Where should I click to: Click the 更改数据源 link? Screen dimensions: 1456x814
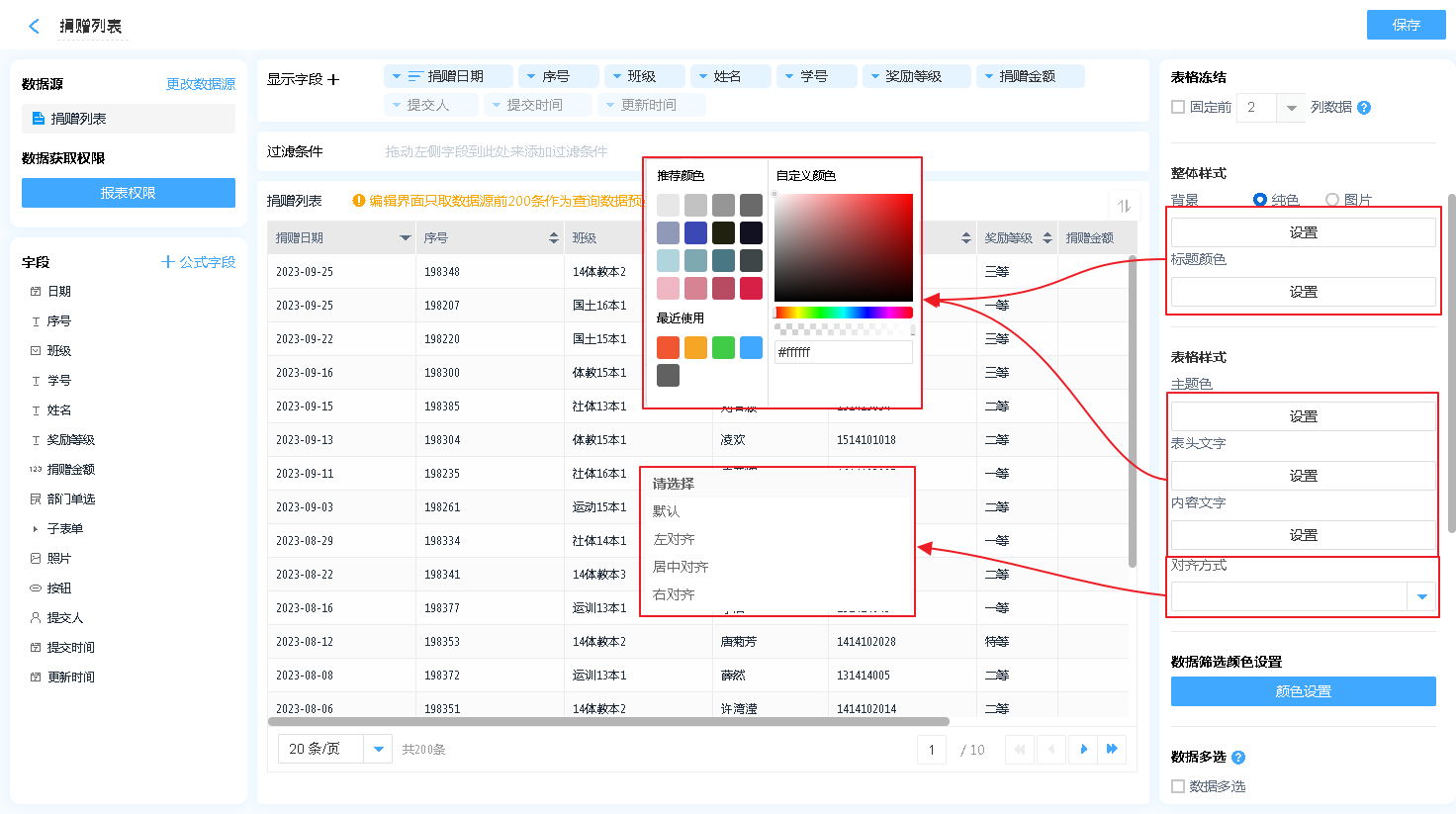coord(201,84)
